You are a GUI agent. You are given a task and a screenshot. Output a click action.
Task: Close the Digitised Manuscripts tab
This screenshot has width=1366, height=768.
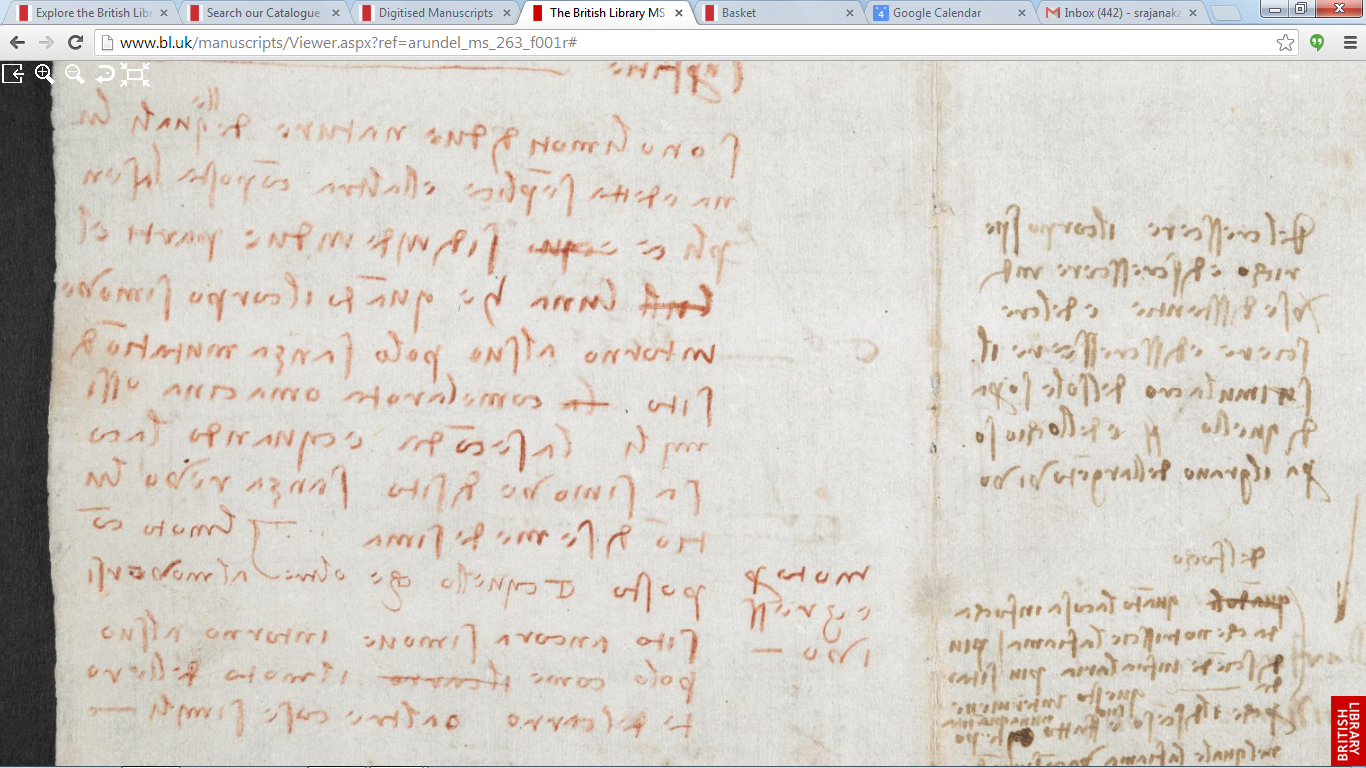508,13
